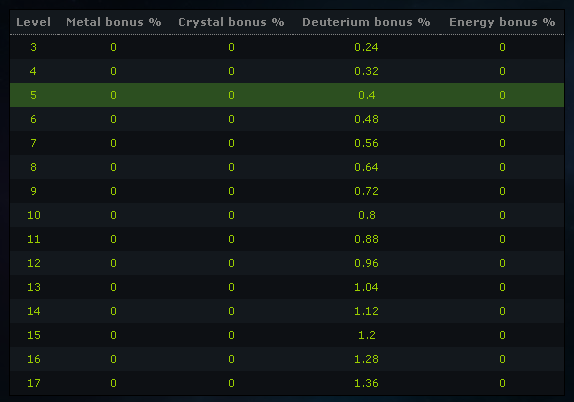Click Energy bonus value in Level 5 row
574x402 pixels.
click(x=502, y=95)
